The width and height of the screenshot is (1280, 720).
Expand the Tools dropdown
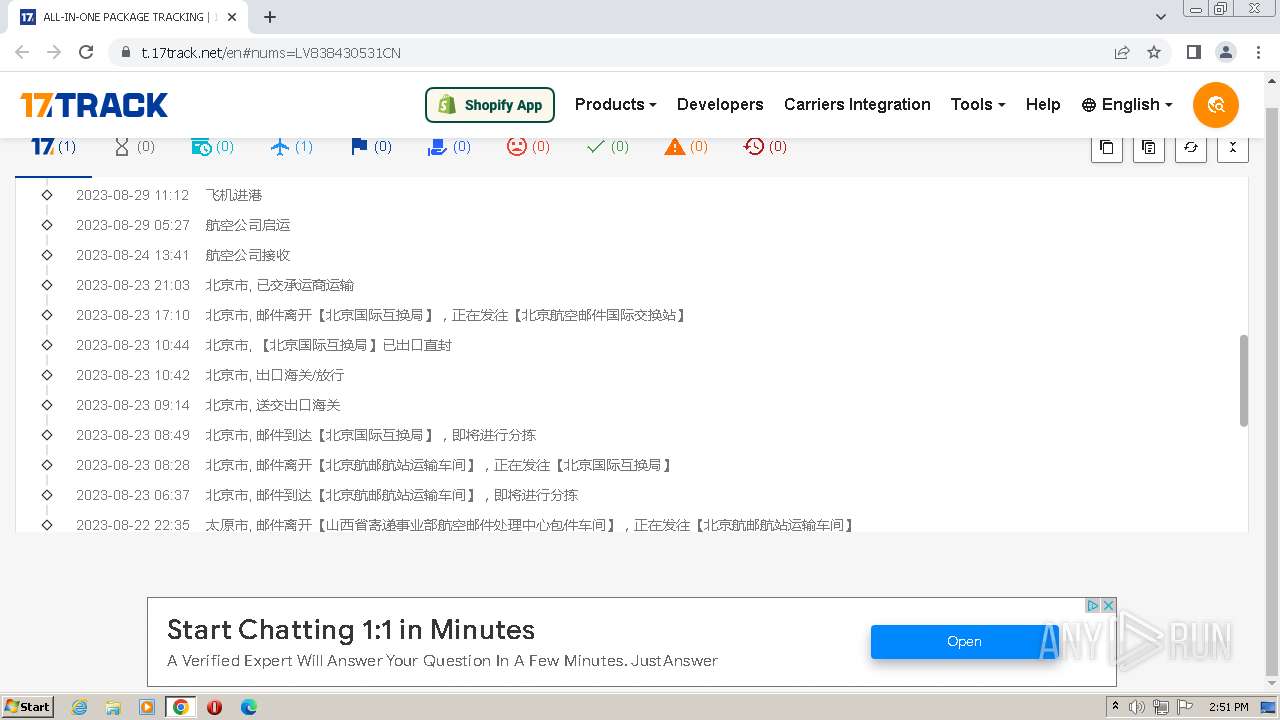[x=978, y=105]
